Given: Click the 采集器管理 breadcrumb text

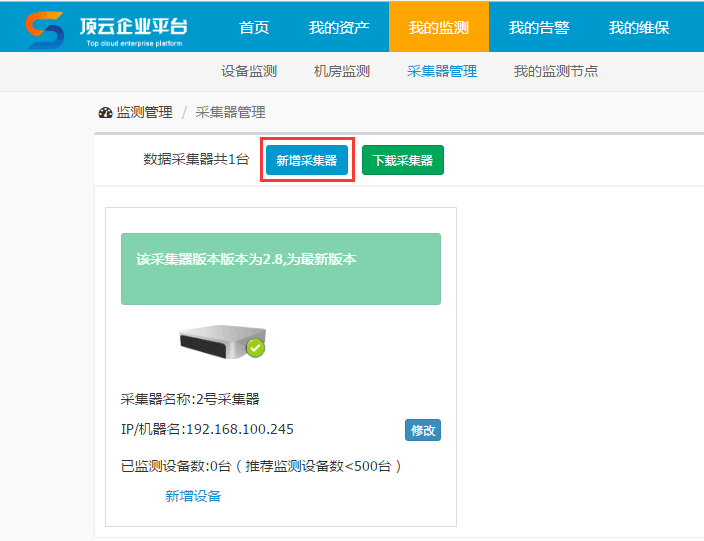Looking at the screenshot, I should click(230, 112).
